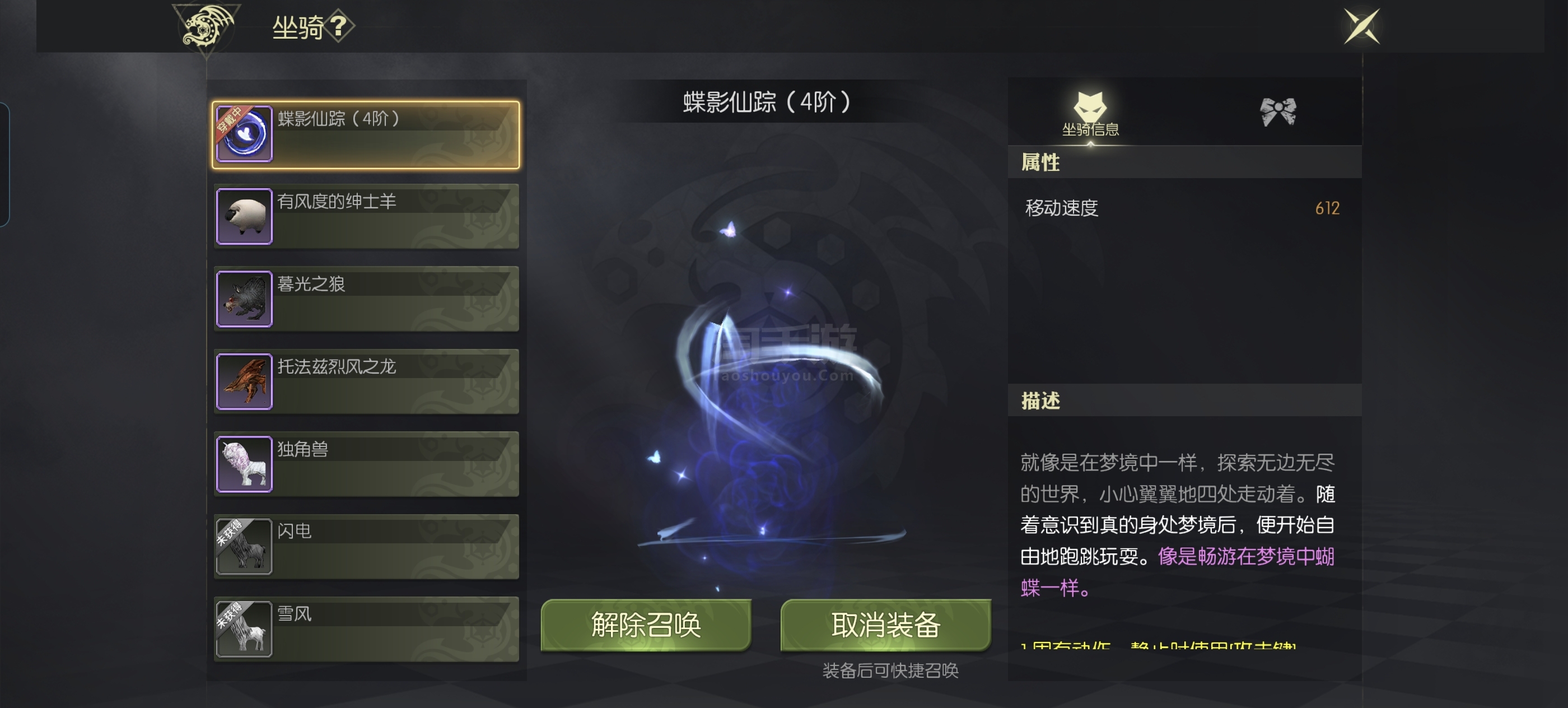This screenshot has width=1568, height=708.
Task: Open the mount help question mark icon
Action: (x=339, y=27)
